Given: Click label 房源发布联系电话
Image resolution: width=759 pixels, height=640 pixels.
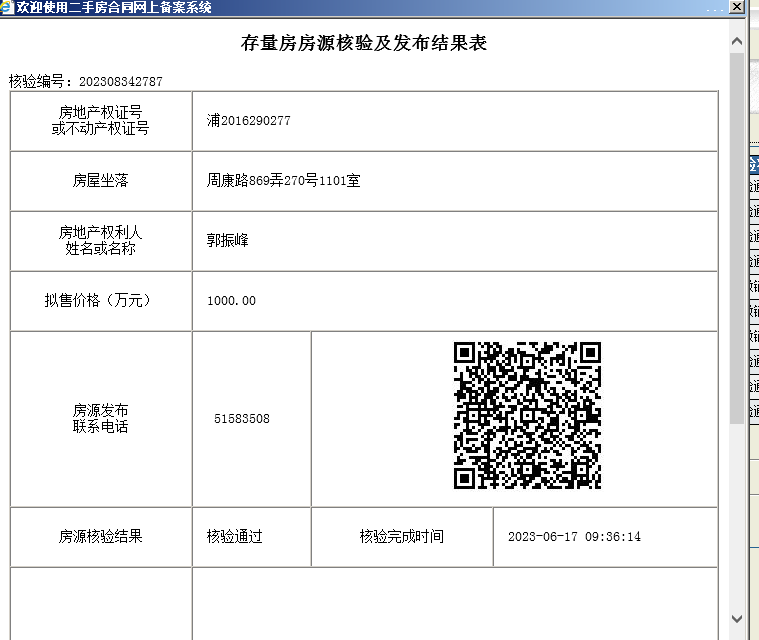Looking at the screenshot, I should (x=100, y=418).
